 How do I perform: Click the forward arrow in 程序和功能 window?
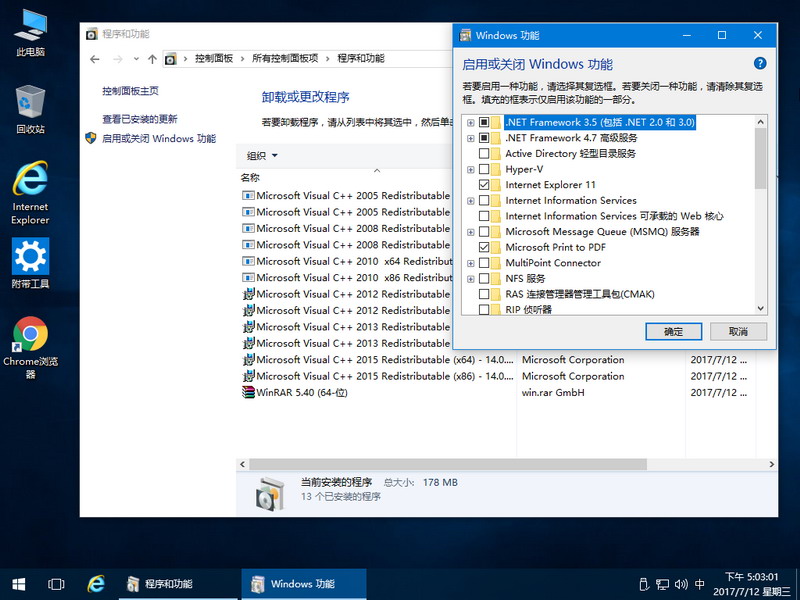118,59
